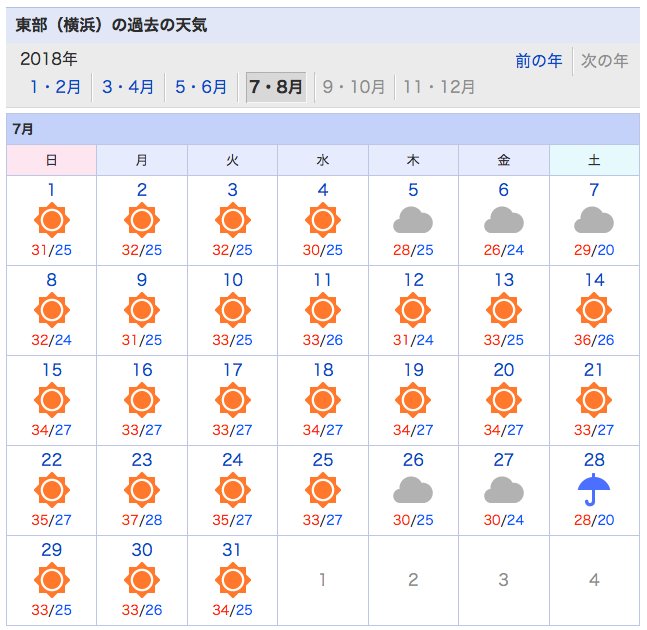Click the 29/20 temperature on July 7
Screen dimensions: 647x630
[594, 250]
